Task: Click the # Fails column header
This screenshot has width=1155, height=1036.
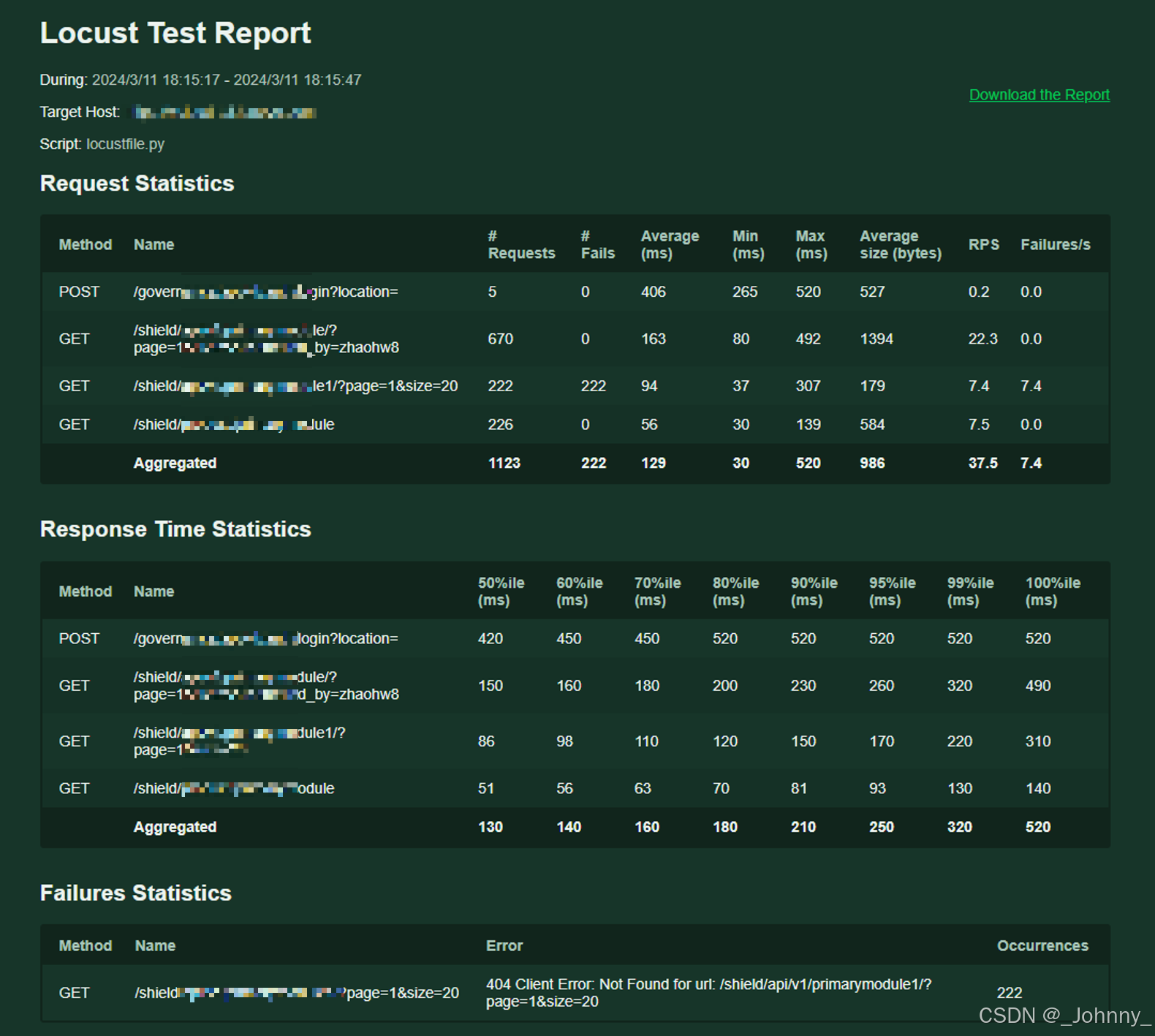Action: coord(597,245)
